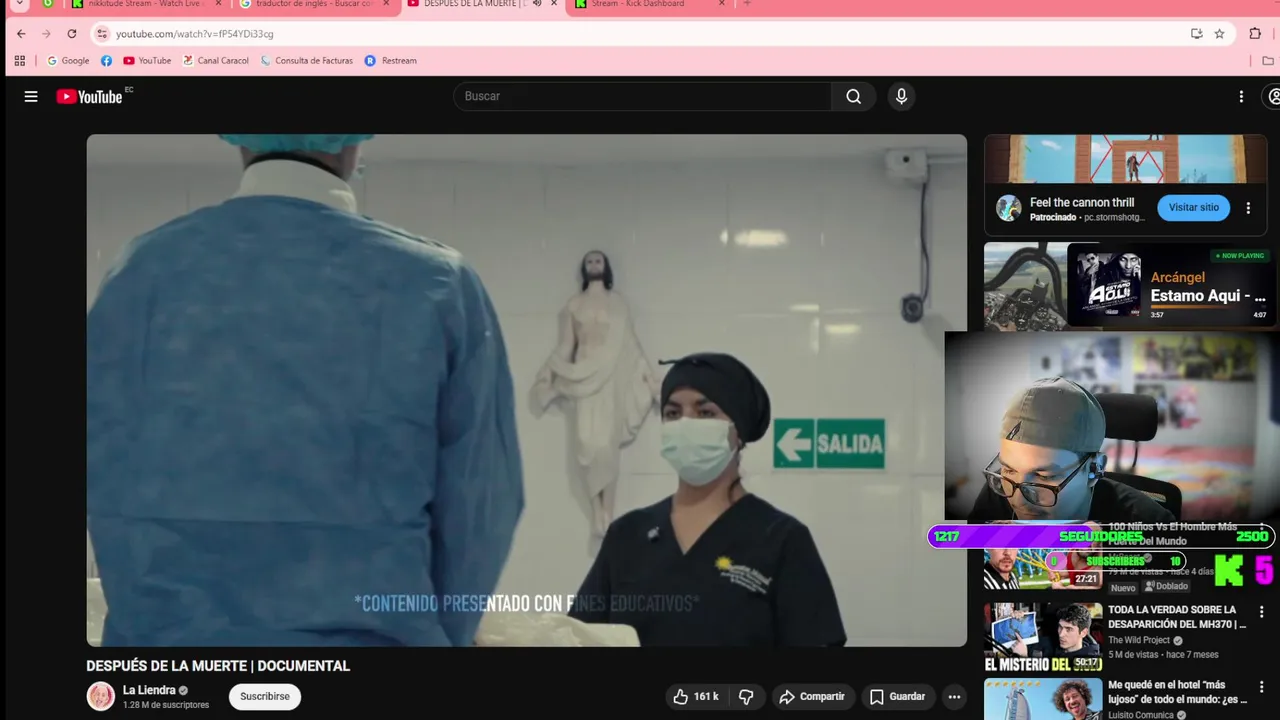Click the Compartir share button
This screenshot has height=720, width=1280.
812,696
